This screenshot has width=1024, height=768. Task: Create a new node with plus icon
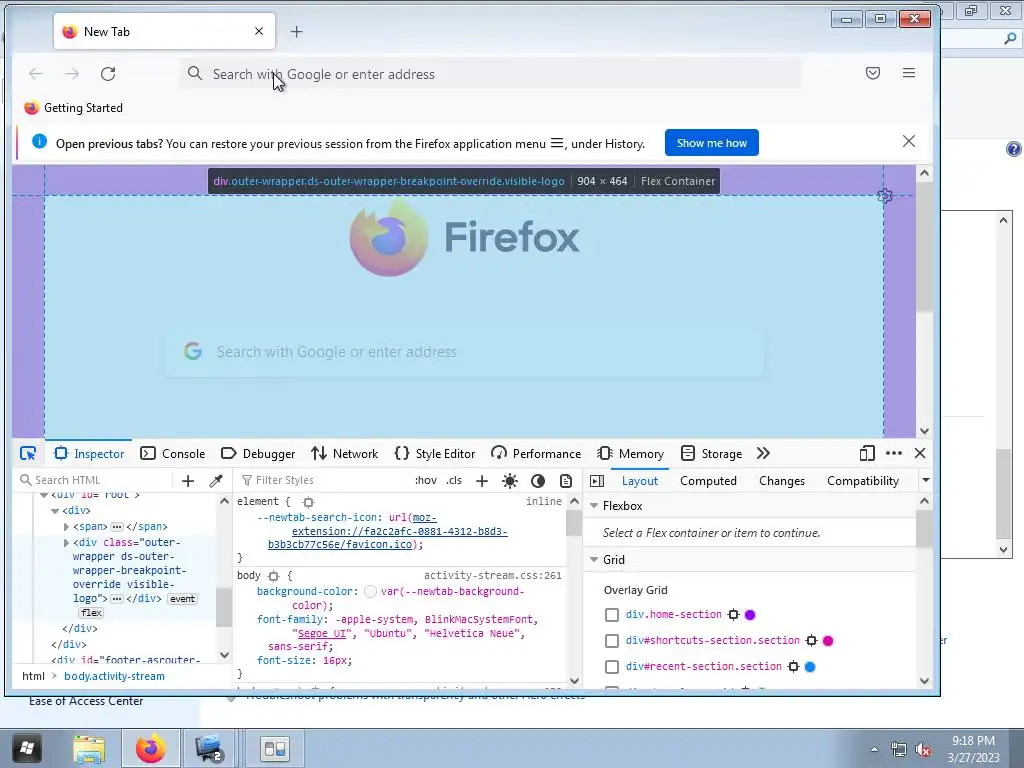point(188,481)
